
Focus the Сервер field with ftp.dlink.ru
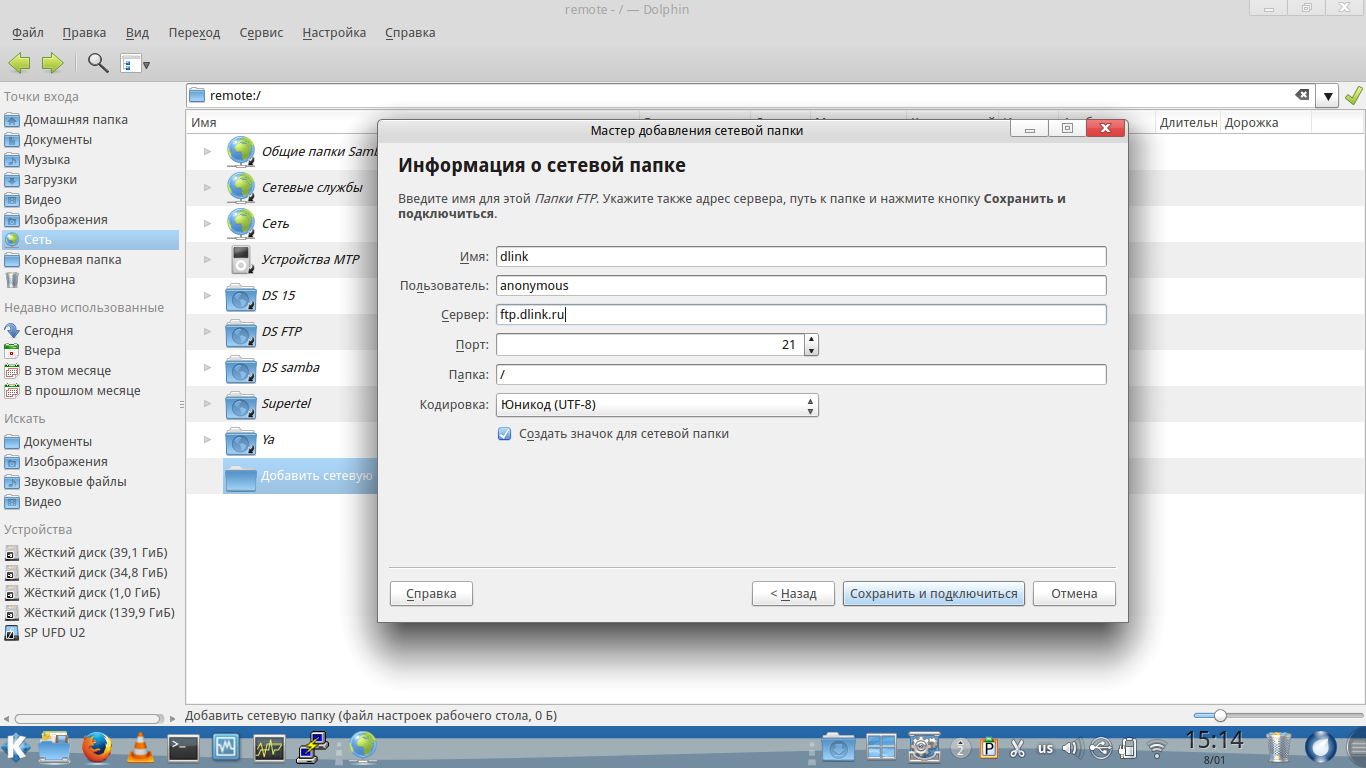click(801, 315)
